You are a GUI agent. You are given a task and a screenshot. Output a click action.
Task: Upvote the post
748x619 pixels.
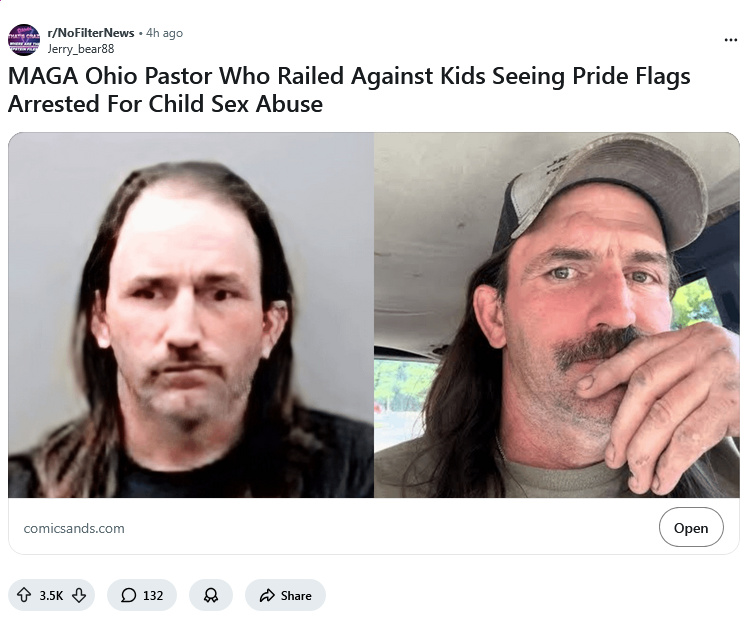pyautogui.click(x=24, y=595)
